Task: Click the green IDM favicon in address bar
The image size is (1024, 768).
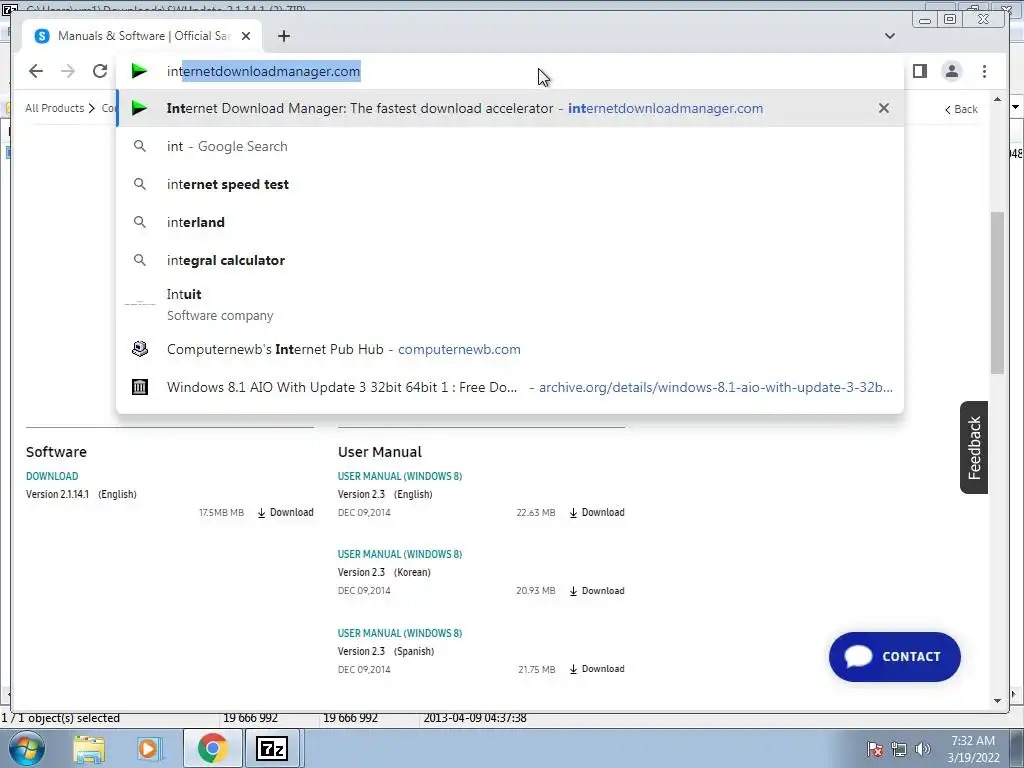Action: (x=139, y=71)
